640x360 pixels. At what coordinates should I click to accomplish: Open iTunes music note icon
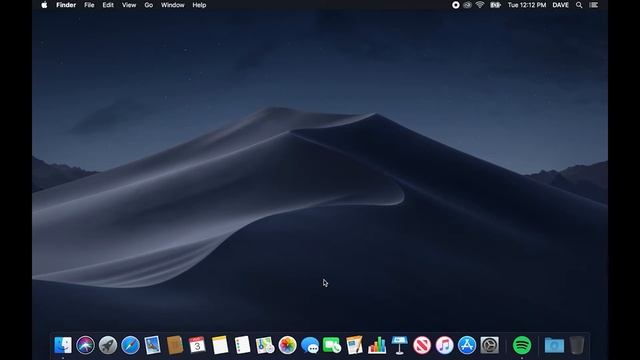[x=444, y=345]
